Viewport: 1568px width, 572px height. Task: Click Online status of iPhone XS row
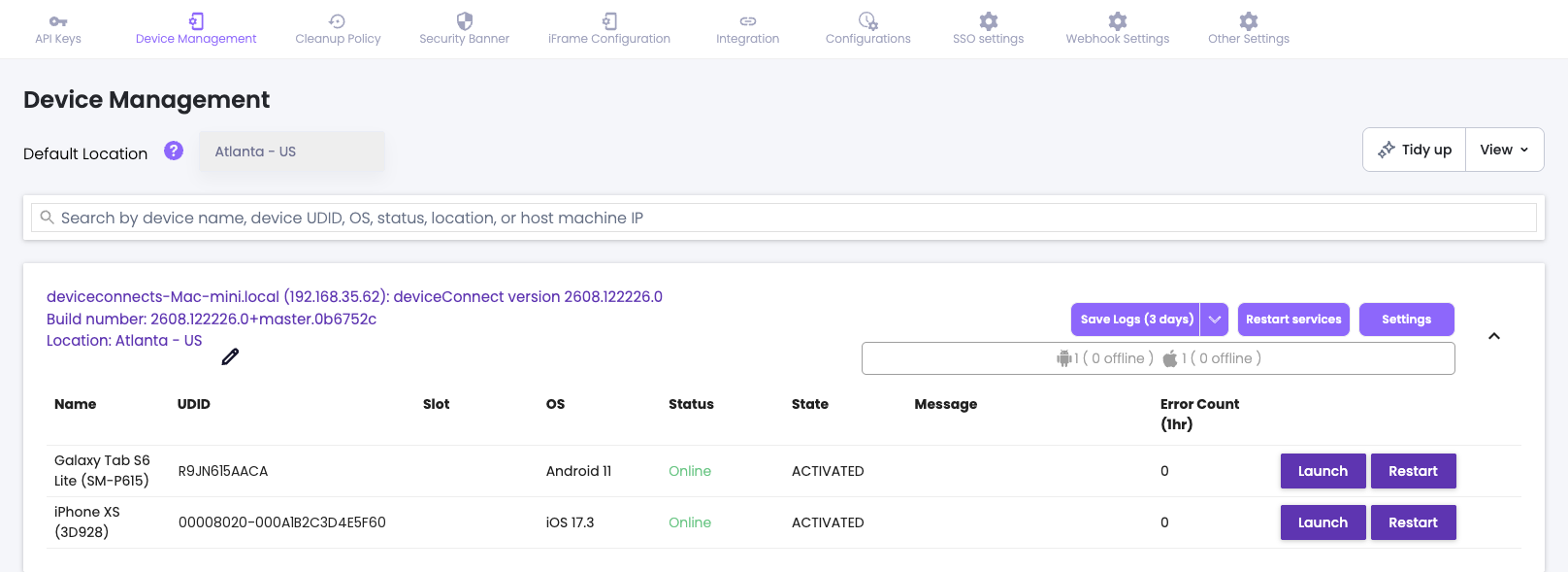[690, 522]
